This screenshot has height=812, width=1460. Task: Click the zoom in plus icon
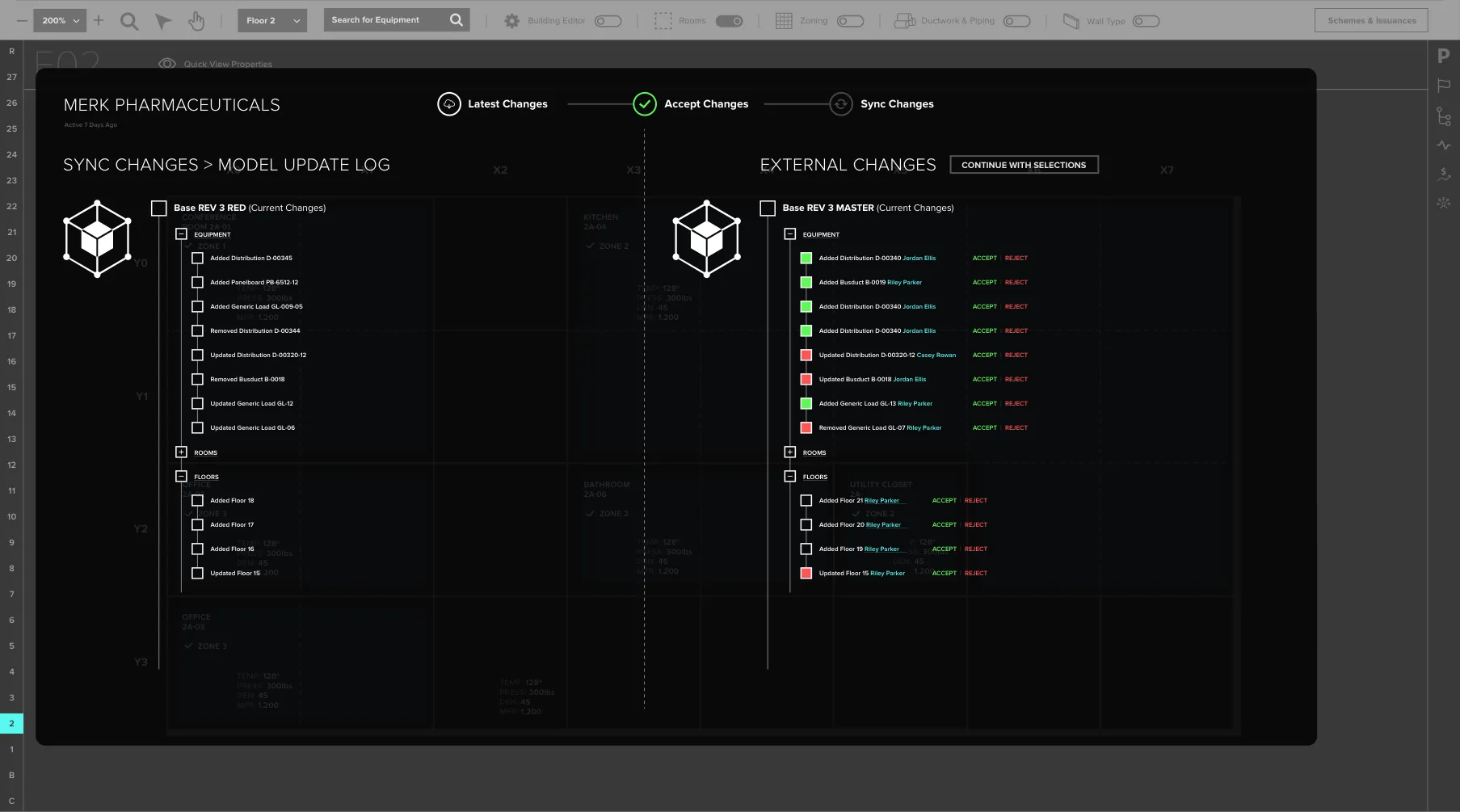[99, 20]
